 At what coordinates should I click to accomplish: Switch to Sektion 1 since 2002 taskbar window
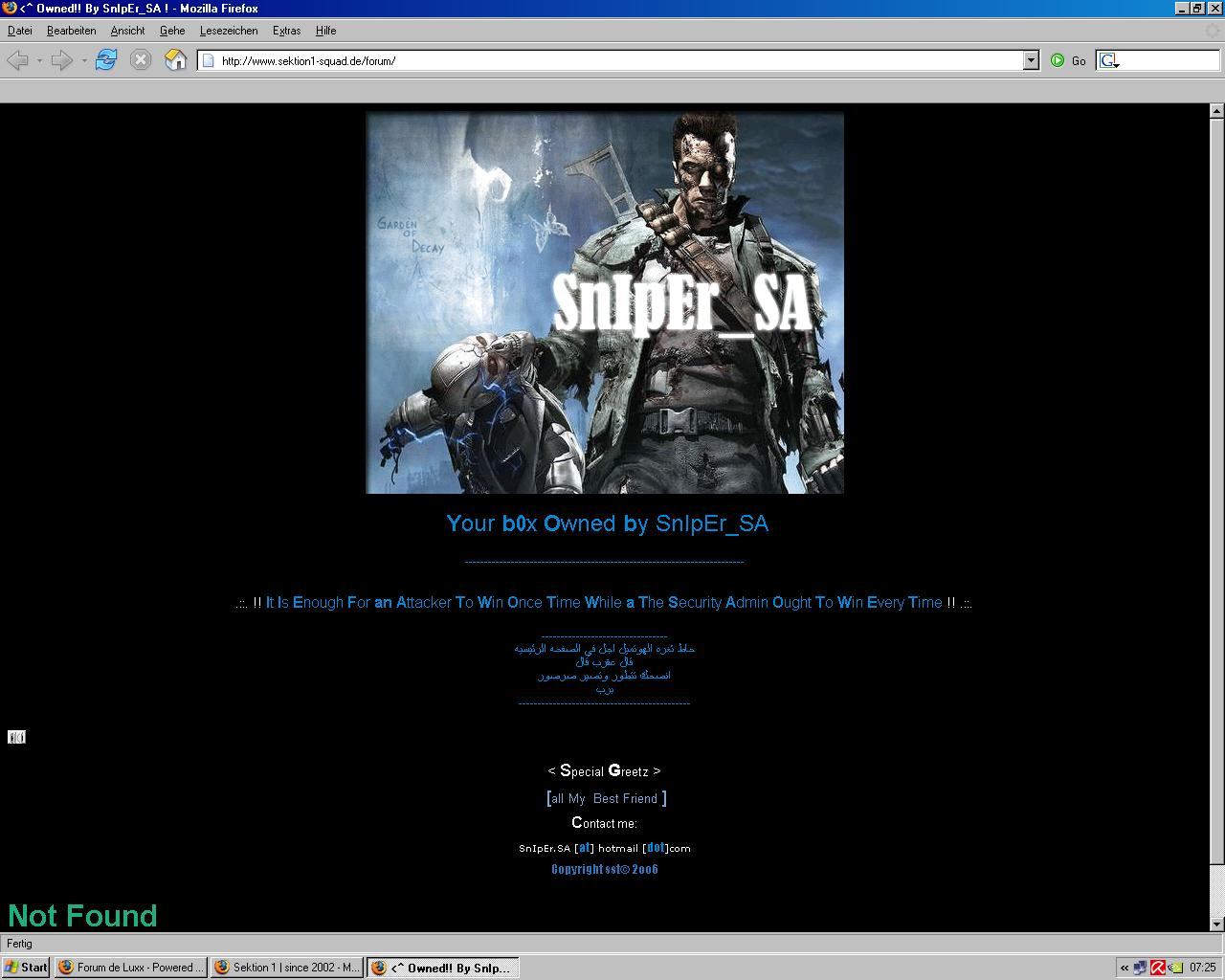(x=286, y=968)
